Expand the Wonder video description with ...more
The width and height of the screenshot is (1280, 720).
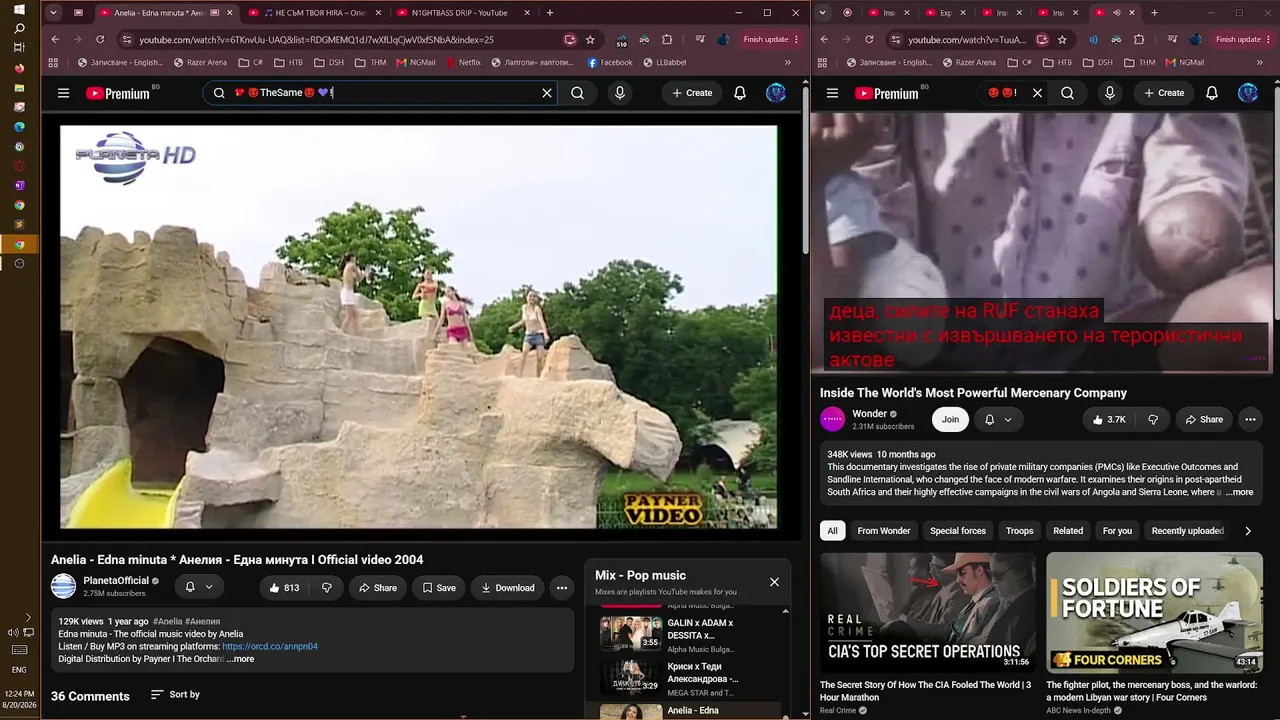pyautogui.click(x=1239, y=492)
